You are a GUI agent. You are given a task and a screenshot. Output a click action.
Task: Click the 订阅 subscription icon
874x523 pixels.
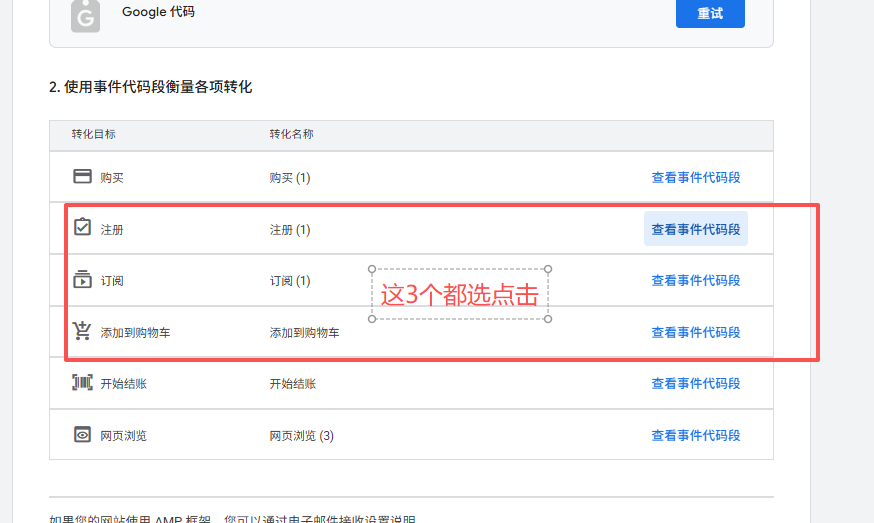click(82, 280)
